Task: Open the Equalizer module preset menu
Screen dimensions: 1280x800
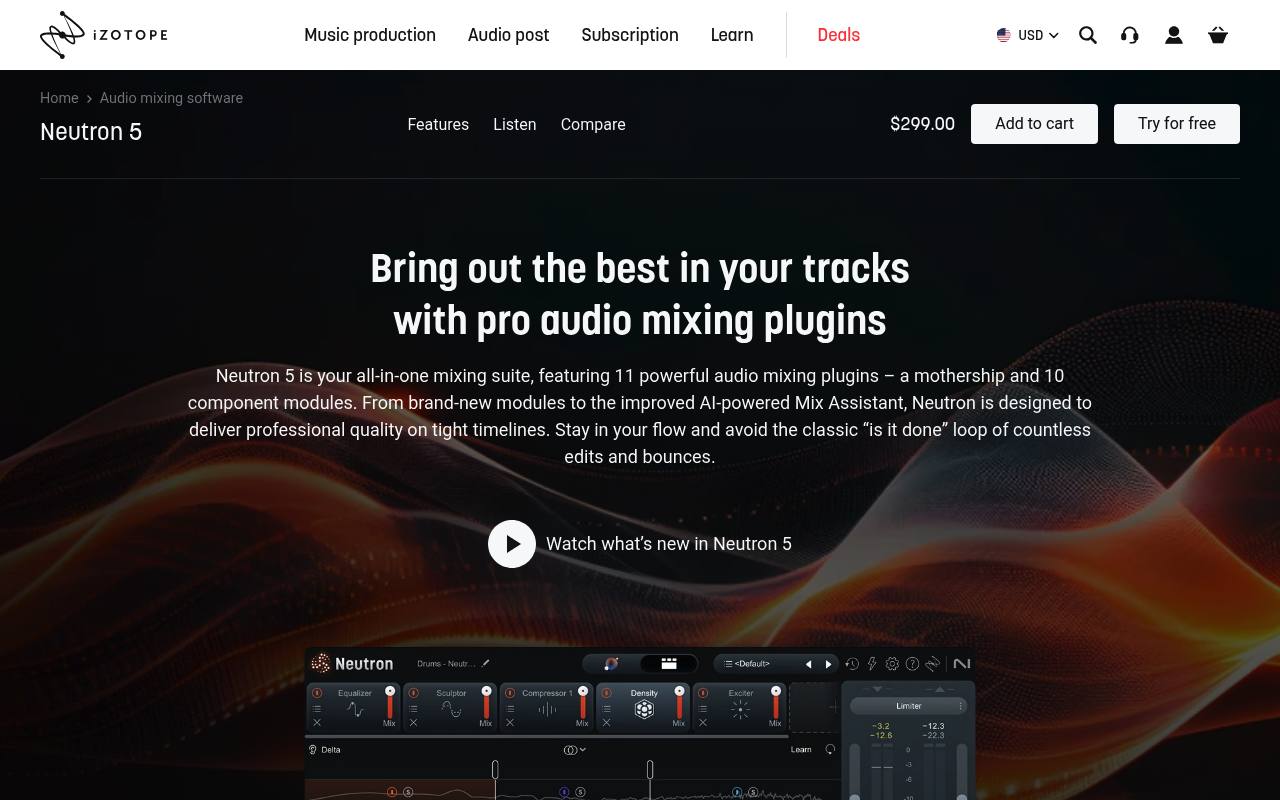Action: coord(317,709)
